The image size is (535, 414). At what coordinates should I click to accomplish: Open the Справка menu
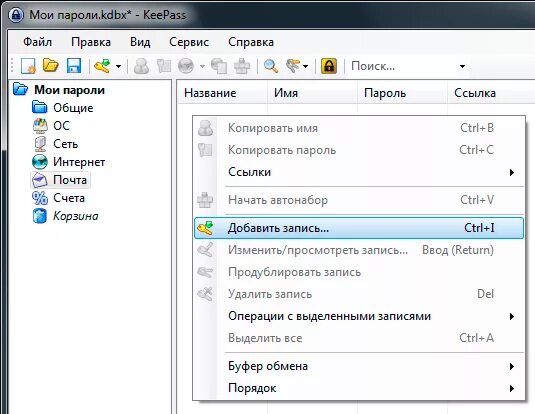click(251, 42)
